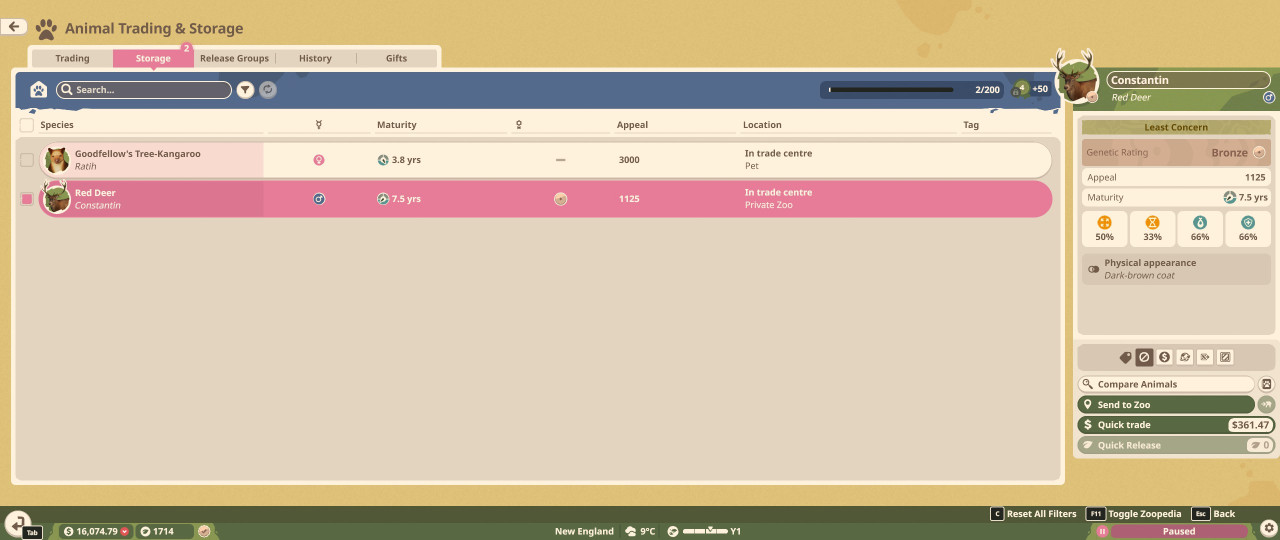Click into the Search field

pyautogui.click(x=144, y=90)
